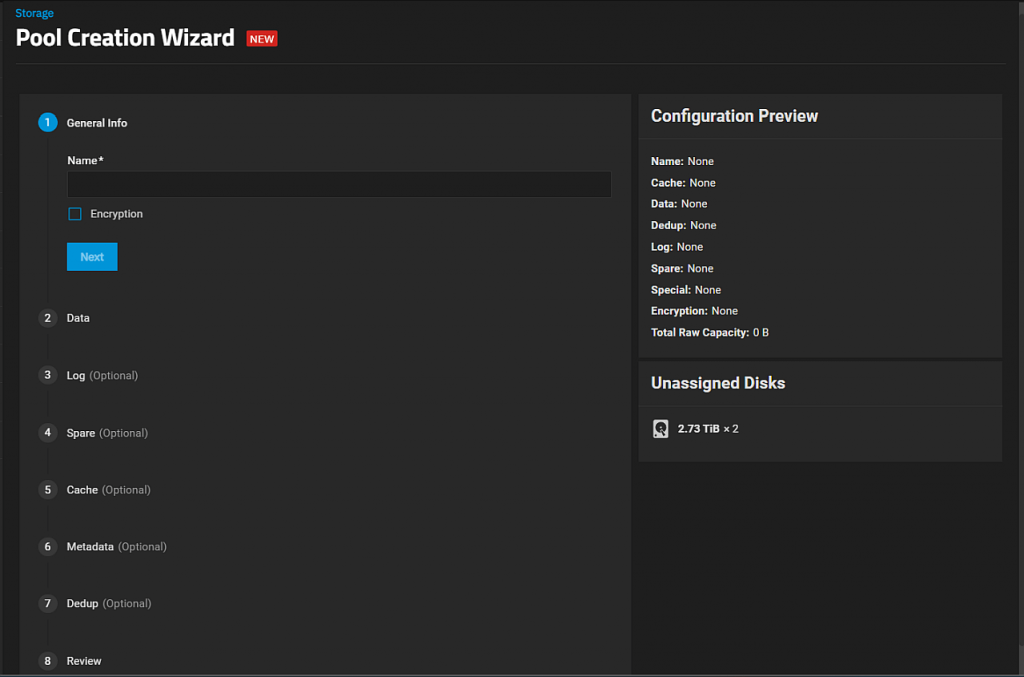Viewport: 1024px width, 677px height.
Task: Focus the pool Name input field
Action: click(x=339, y=184)
